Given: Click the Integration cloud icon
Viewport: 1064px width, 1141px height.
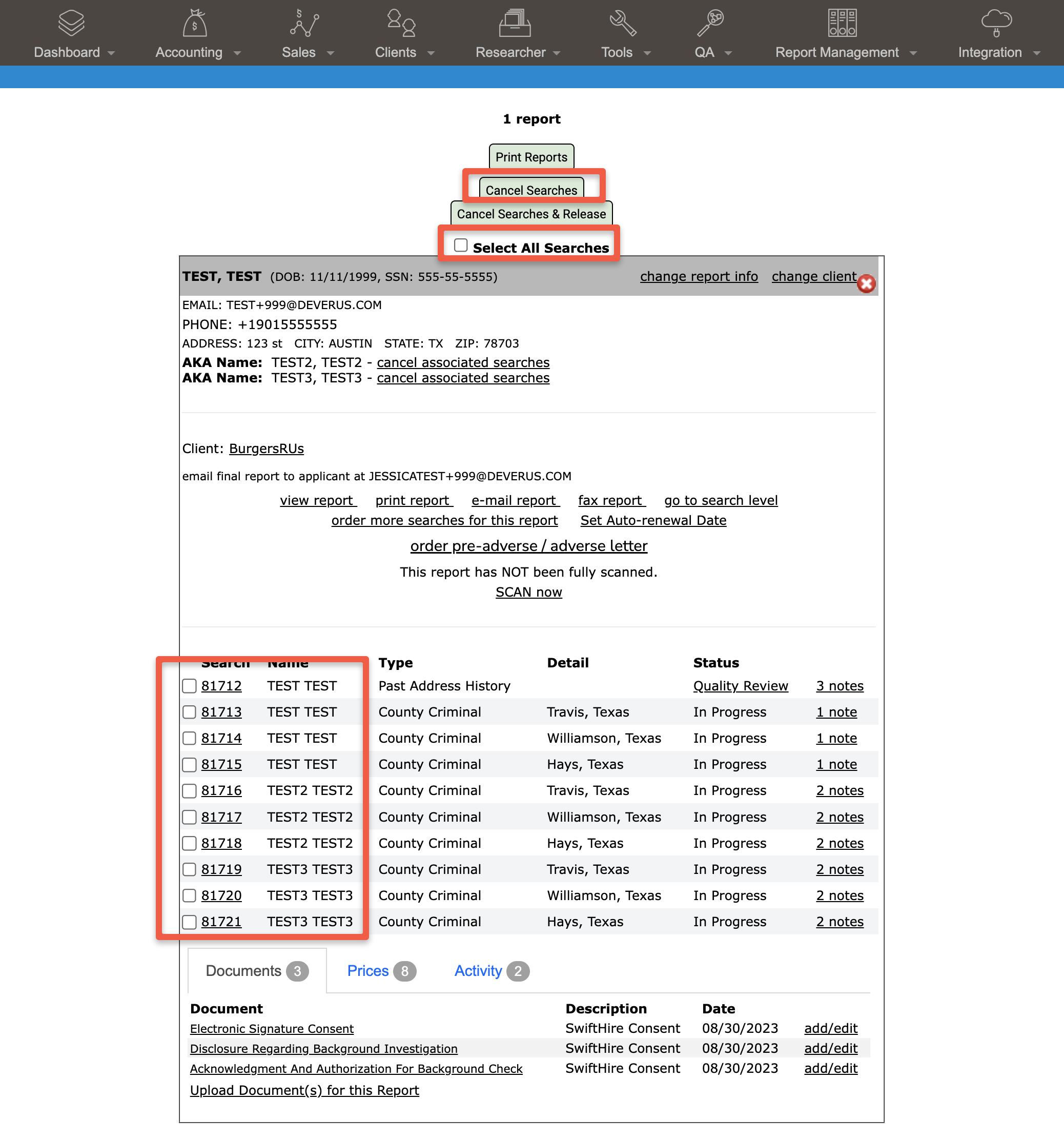Looking at the screenshot, I should tap(996, 23).
